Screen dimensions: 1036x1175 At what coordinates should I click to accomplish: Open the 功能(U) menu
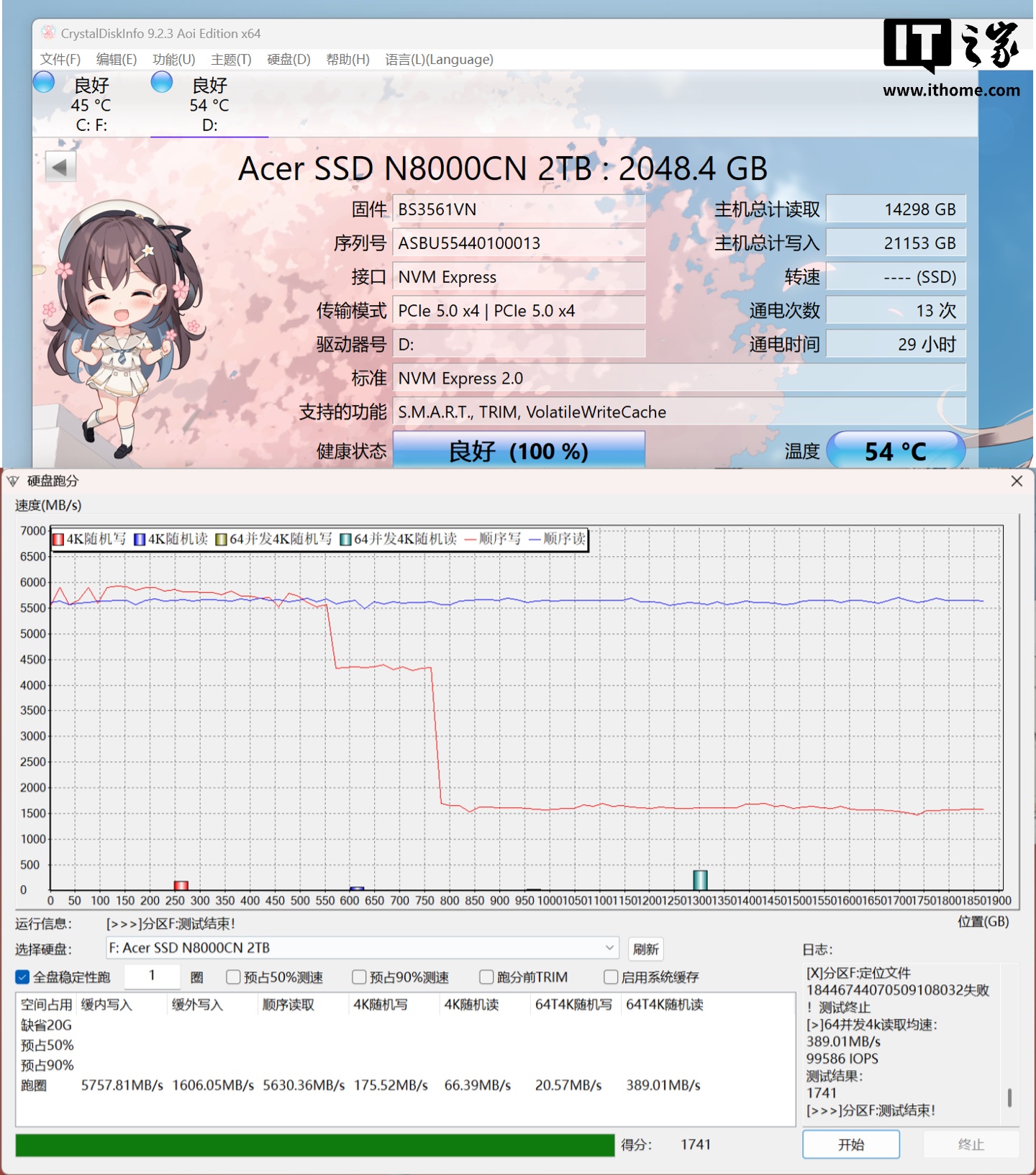173,59
